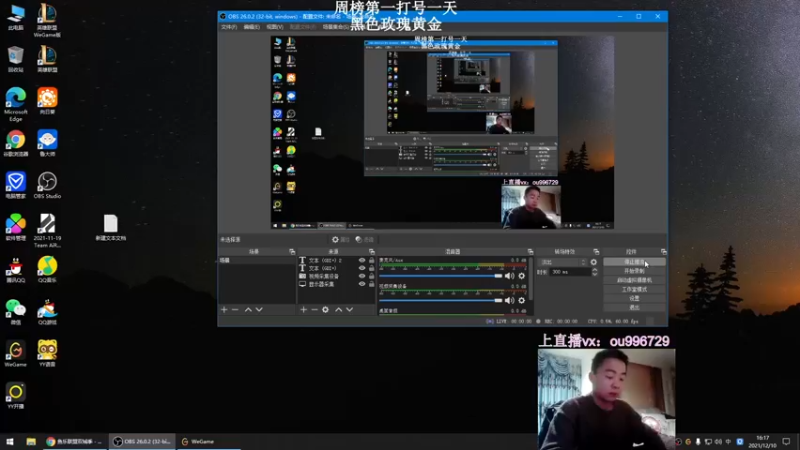Open the Windows Start button
Screen dimensions: 800x450
[10, 442]
